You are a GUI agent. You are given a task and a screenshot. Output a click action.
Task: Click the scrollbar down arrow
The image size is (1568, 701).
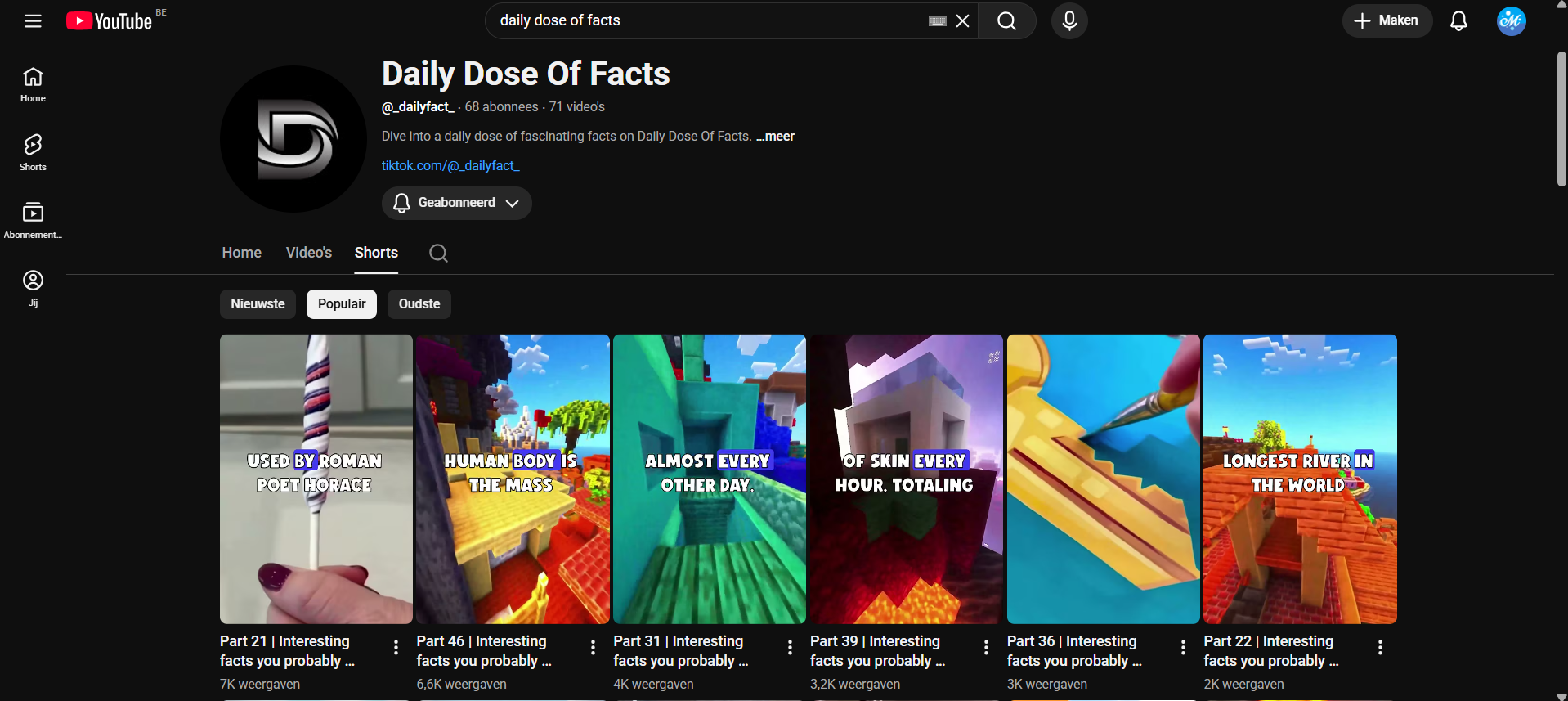pyautogui.click(x=1561, y=696)
